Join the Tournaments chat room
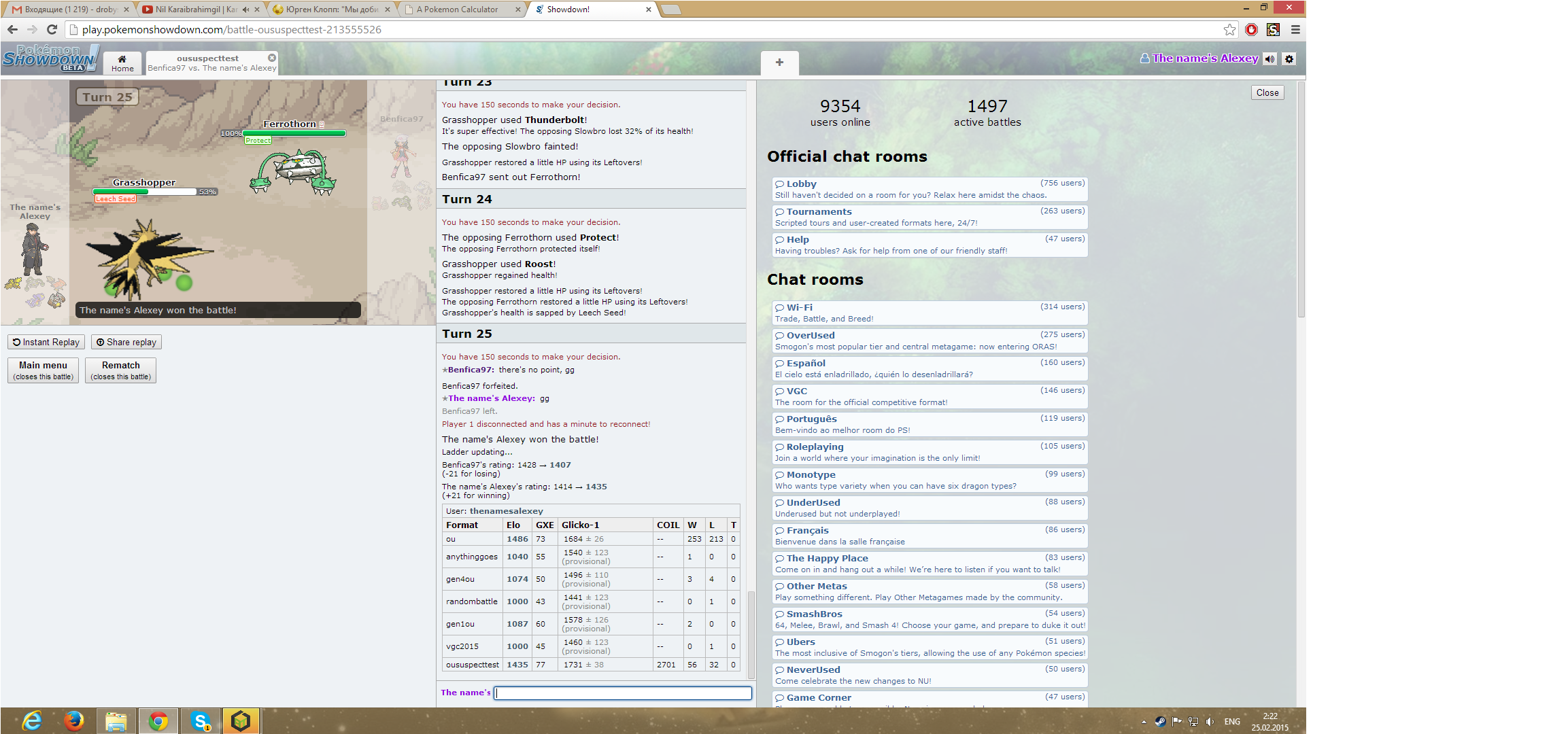The image size is (1568, 734). click(930, 217)
